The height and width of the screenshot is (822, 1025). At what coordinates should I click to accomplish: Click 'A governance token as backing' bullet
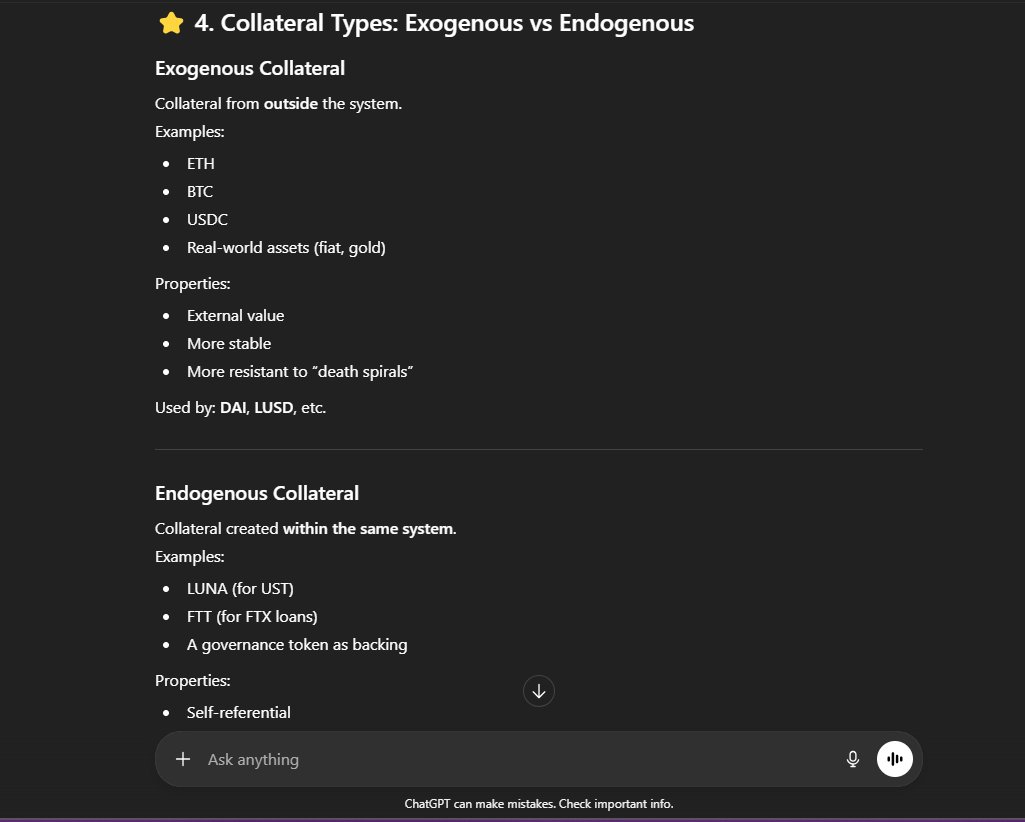click(297, 645)
